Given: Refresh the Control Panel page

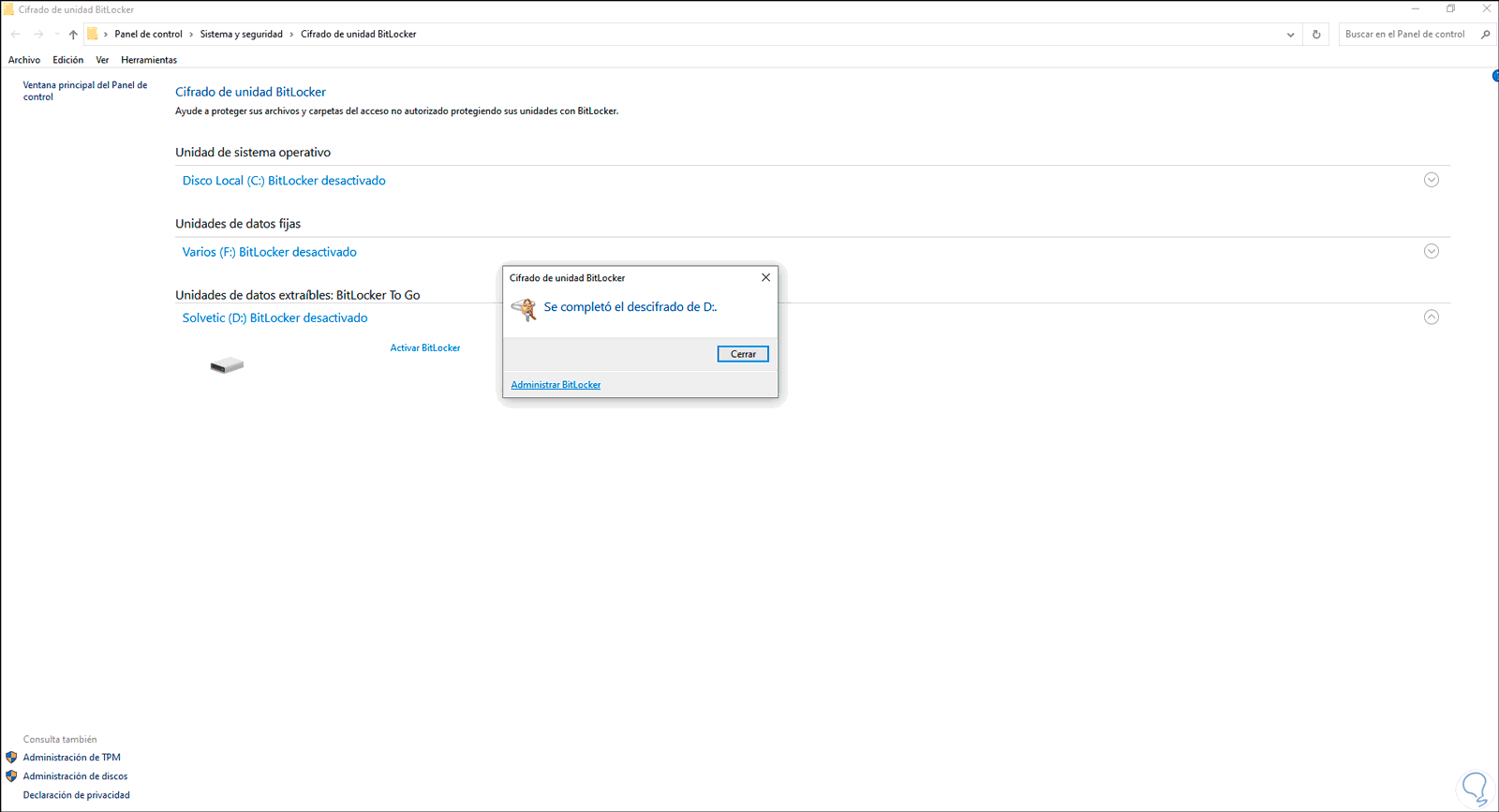Looking at the screenshot, I should coord(1316,35).
